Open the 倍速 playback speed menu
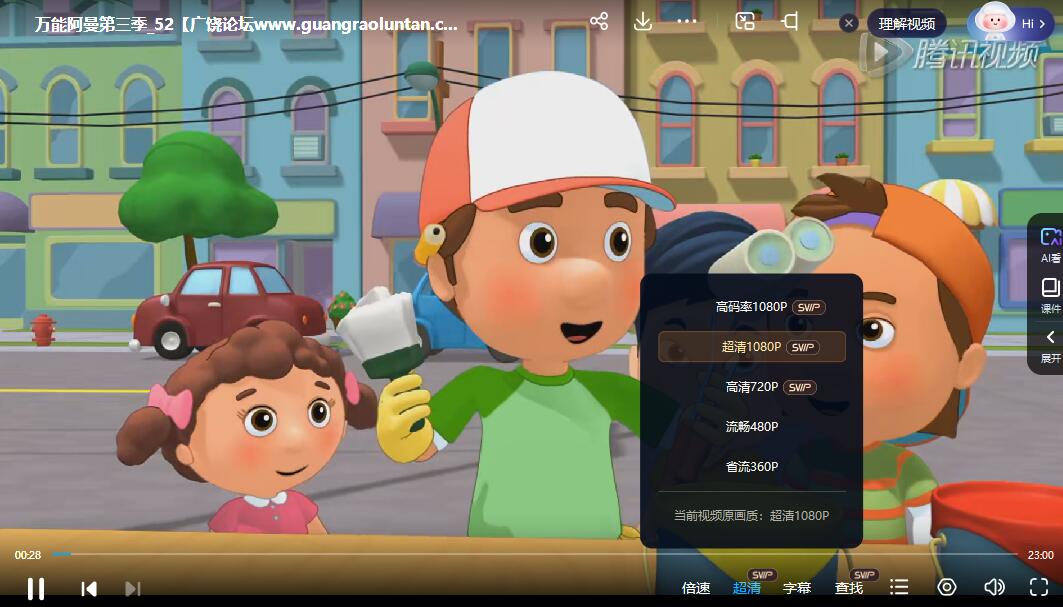The image size is (1063, 607). click(x=696, y=588)
